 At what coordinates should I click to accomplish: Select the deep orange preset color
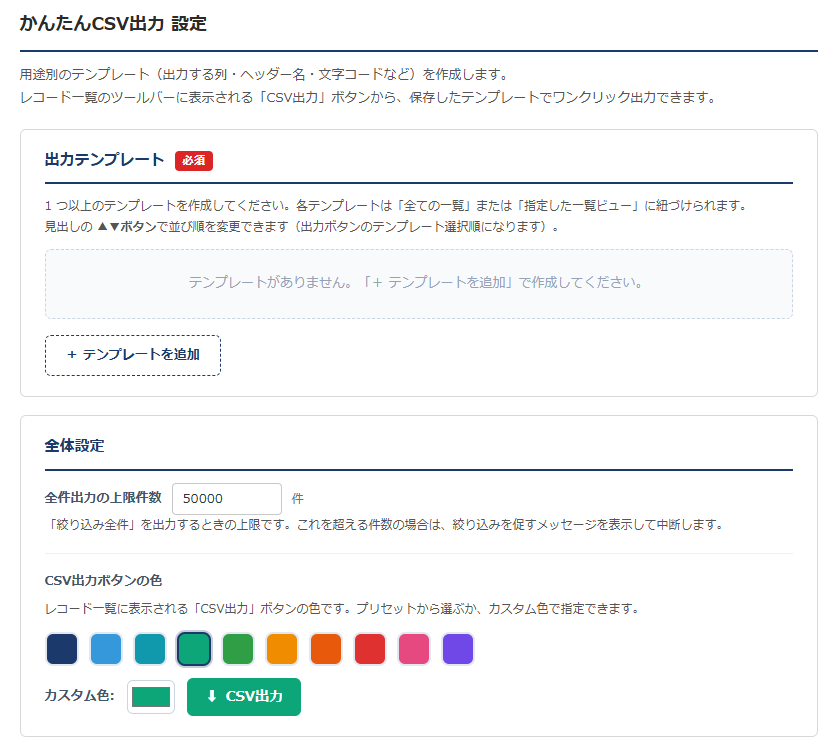(x=326, y=648)
